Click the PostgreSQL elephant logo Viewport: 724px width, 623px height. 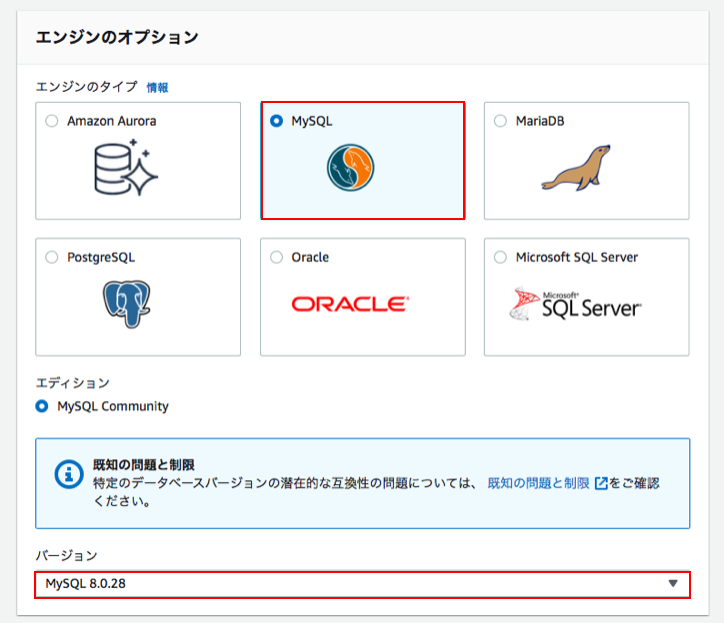[x=127, y=304]
